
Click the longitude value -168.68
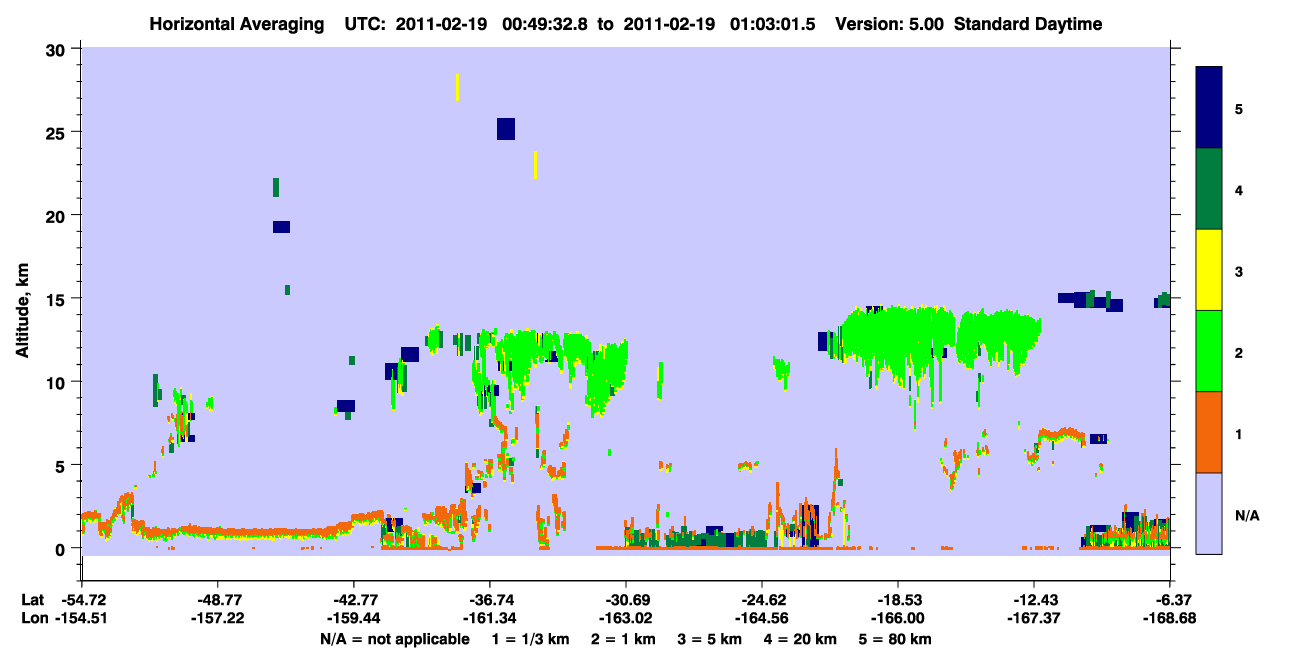point(1172,618)
